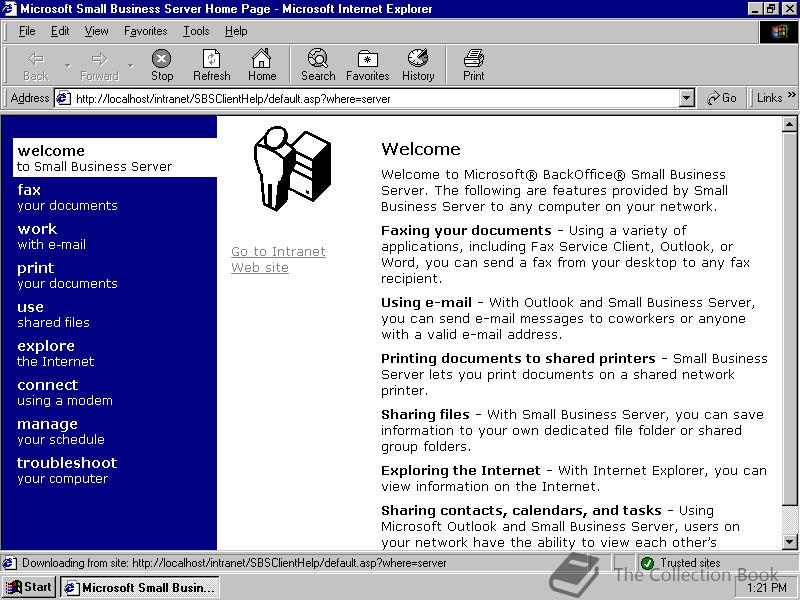This screenshot has height=600, width=800.
Task: Open 'explore the Internet' topic
Action: coord(55,353)
